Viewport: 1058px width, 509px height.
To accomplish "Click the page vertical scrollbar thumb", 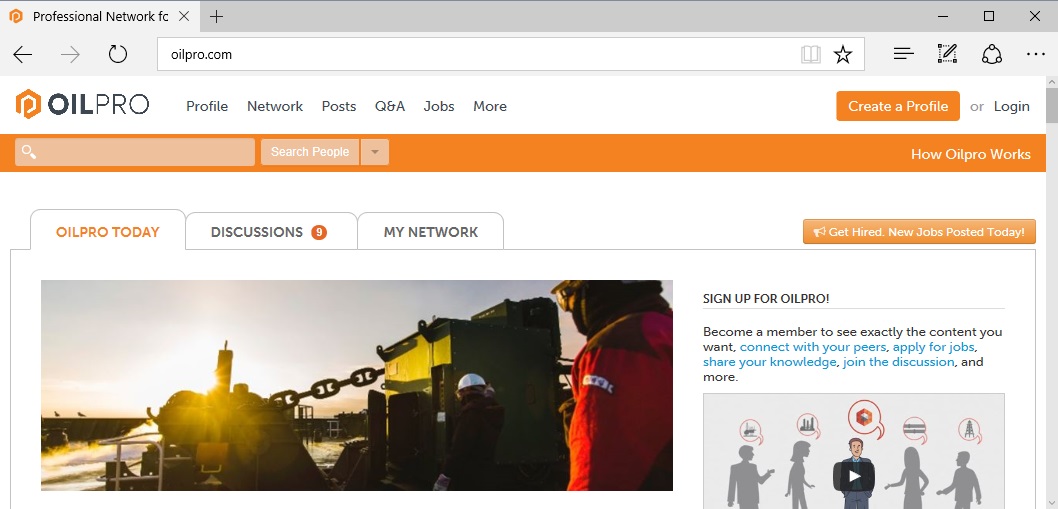I will click(x=1052, y=105).
